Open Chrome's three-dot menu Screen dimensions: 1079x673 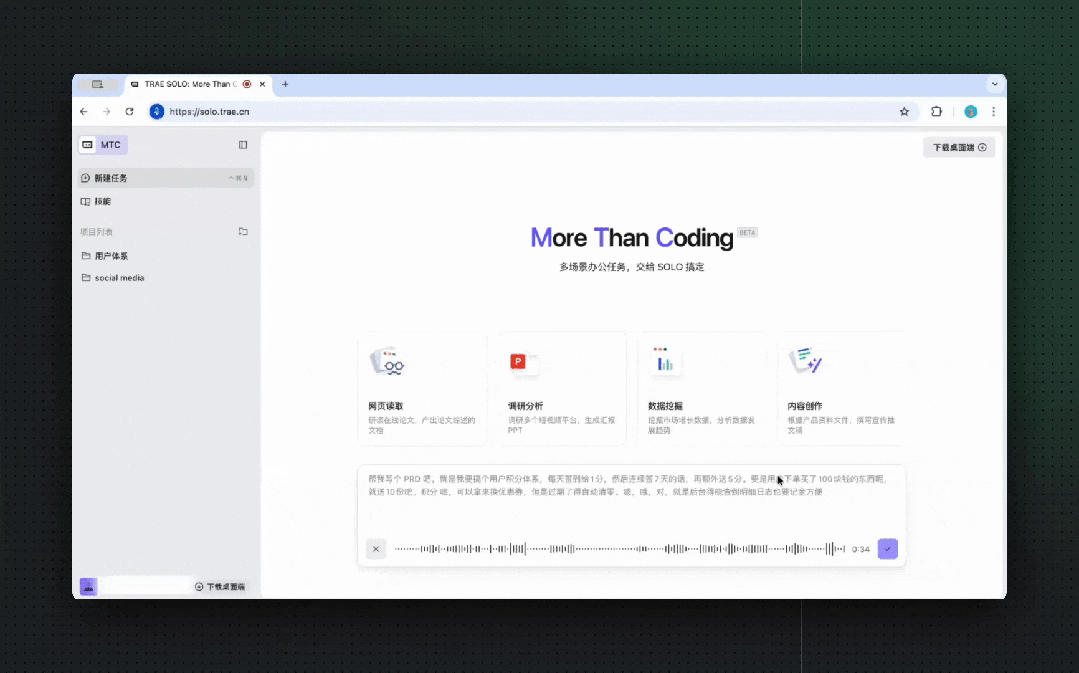click(x=993, y=112)
